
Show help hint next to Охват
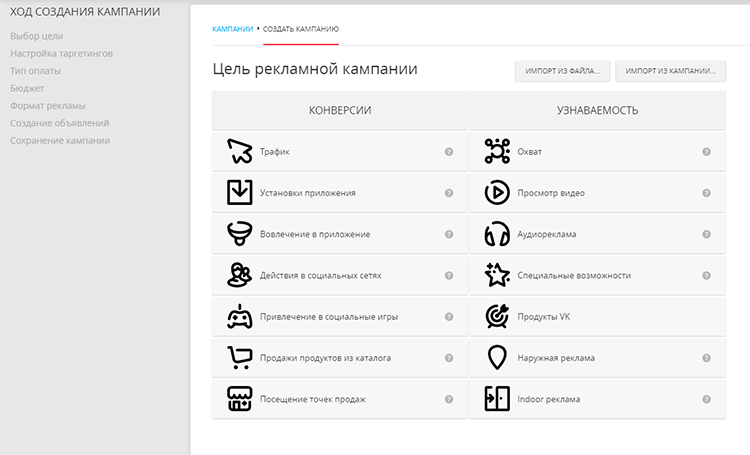(706, 152)
